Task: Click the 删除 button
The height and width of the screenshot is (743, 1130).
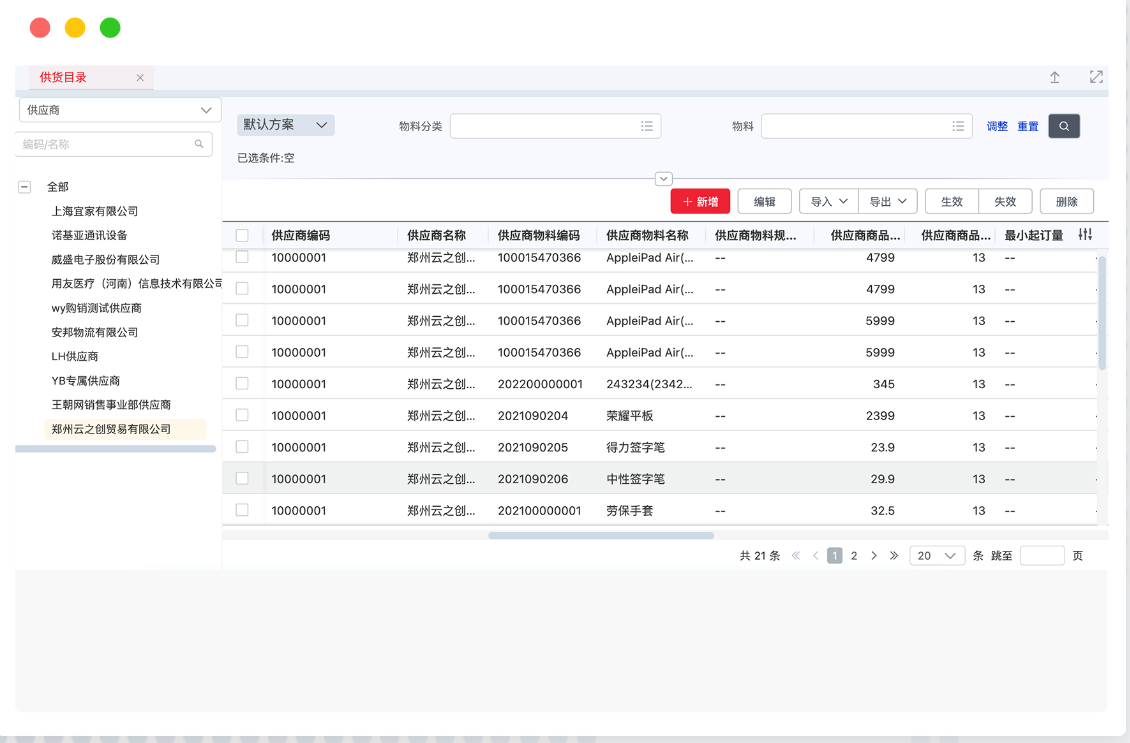Action: [1067, 202]
